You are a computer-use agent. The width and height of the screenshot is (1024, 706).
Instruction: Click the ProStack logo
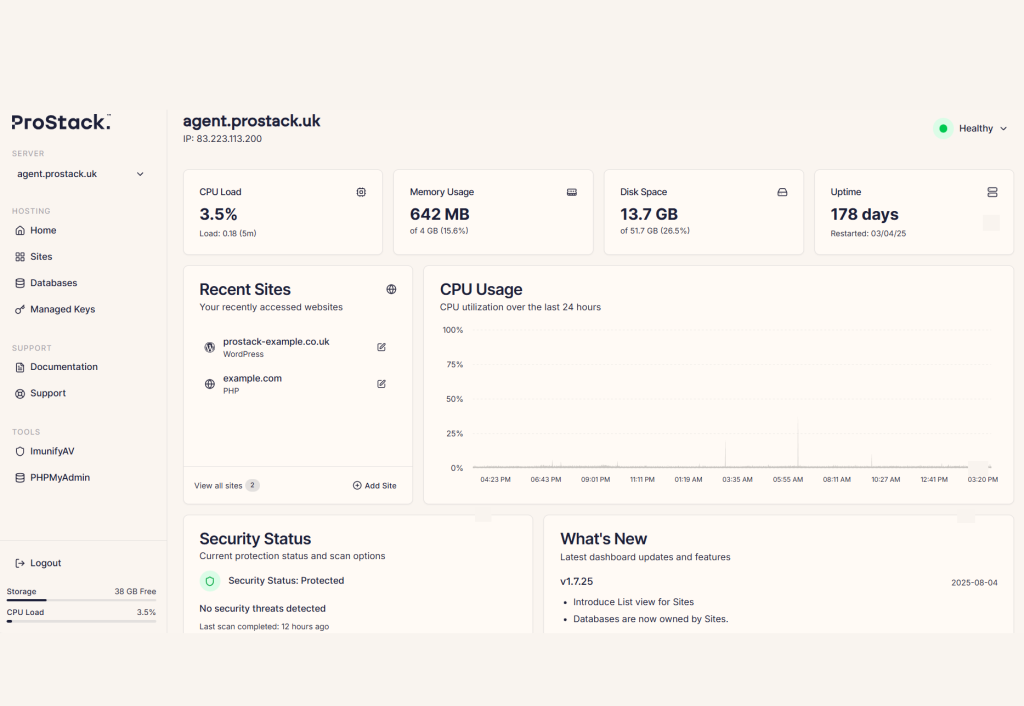(61, 122)
